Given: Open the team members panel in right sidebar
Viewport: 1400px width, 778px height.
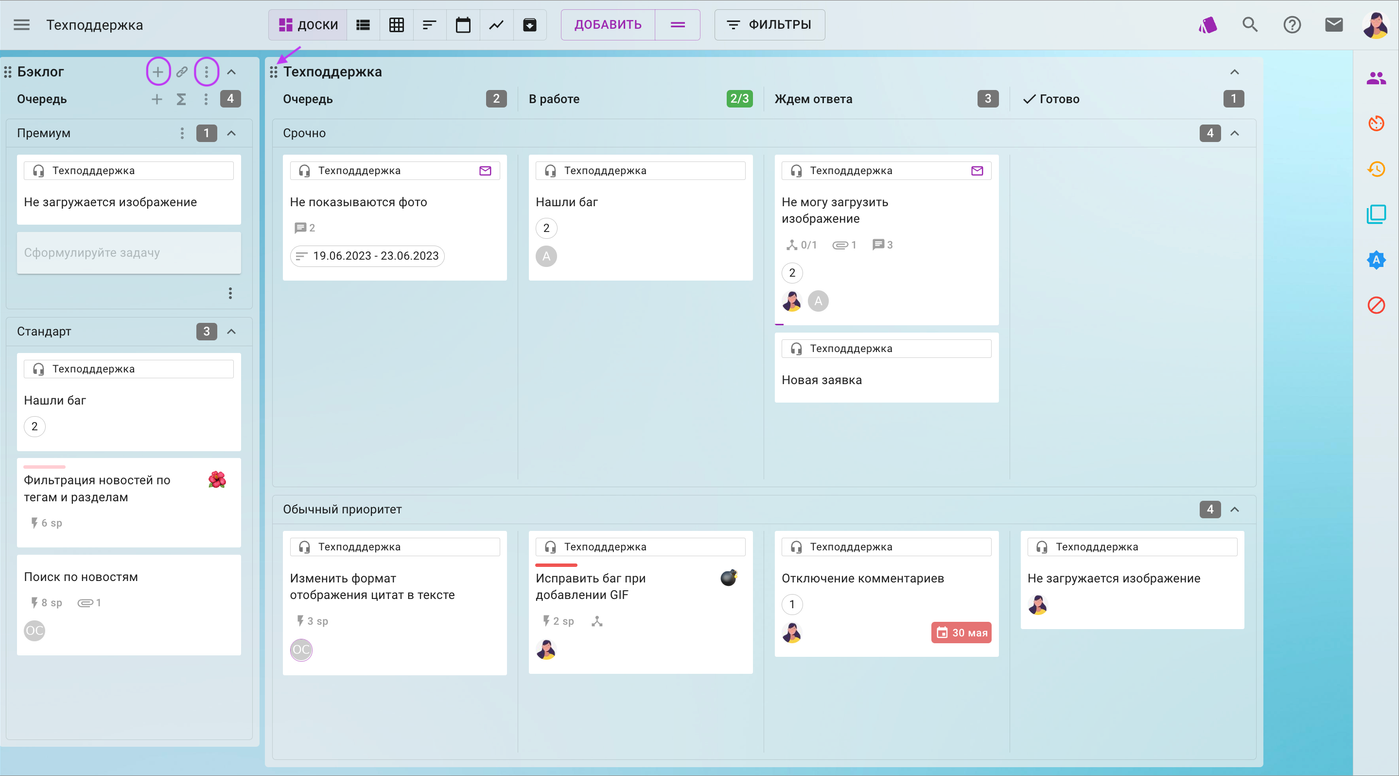Looking at the screenshot, I should (1376, 77).
